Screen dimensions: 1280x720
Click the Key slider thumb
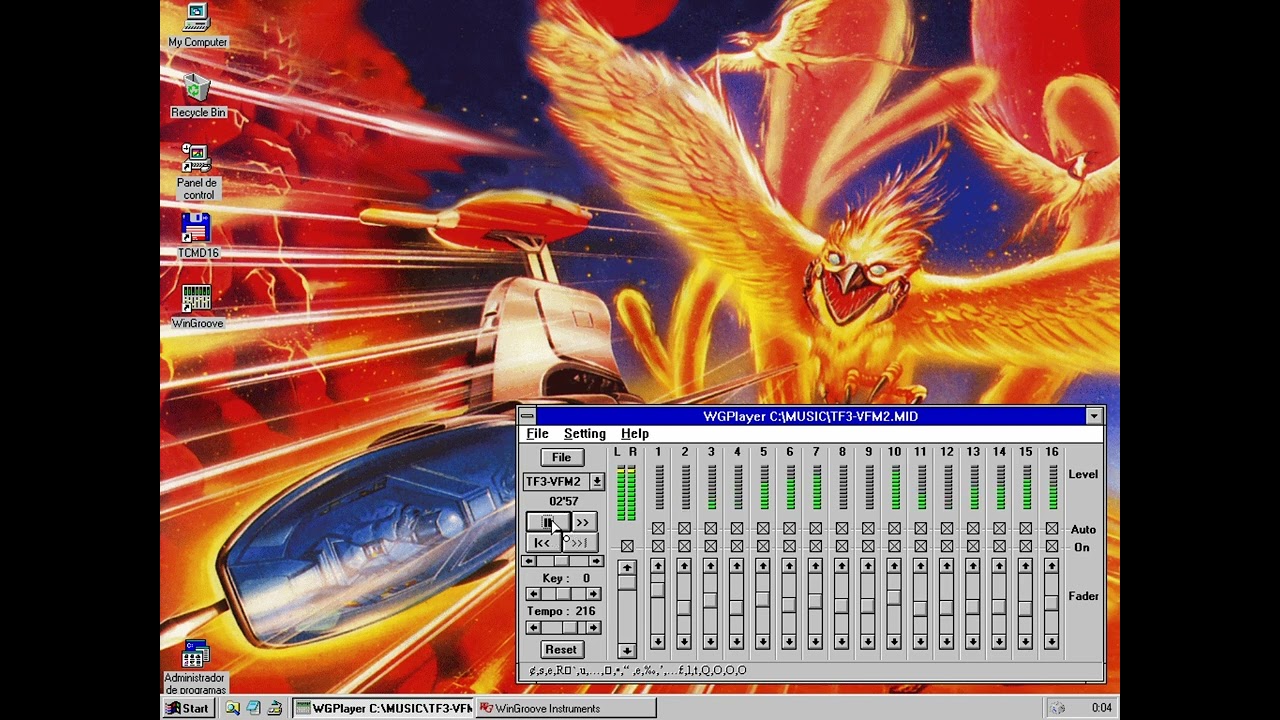click(x=563, y=594)
